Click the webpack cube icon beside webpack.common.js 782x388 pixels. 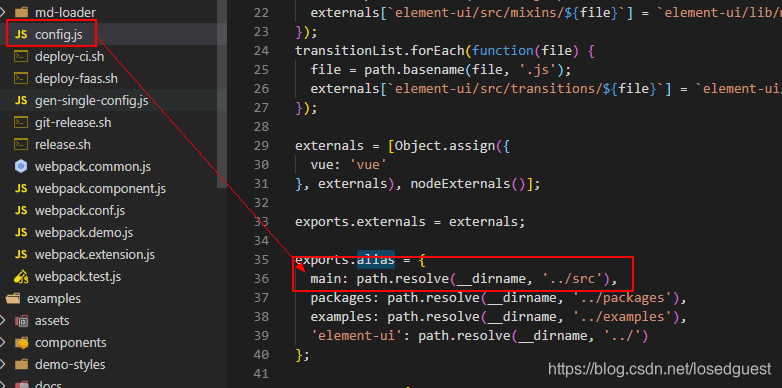pos(21,167)
